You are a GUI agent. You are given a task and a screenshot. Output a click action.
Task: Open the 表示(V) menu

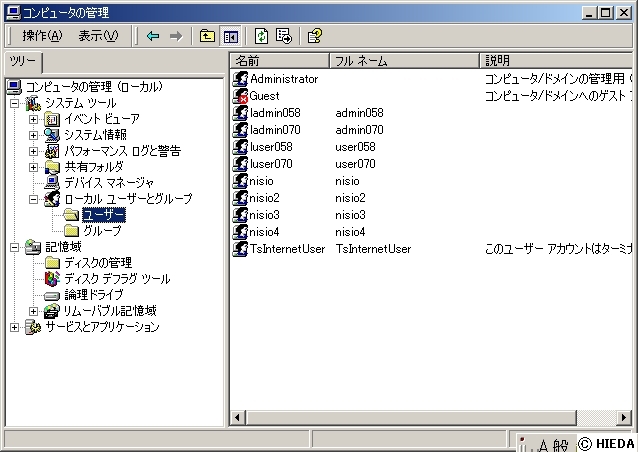[98, 36]
